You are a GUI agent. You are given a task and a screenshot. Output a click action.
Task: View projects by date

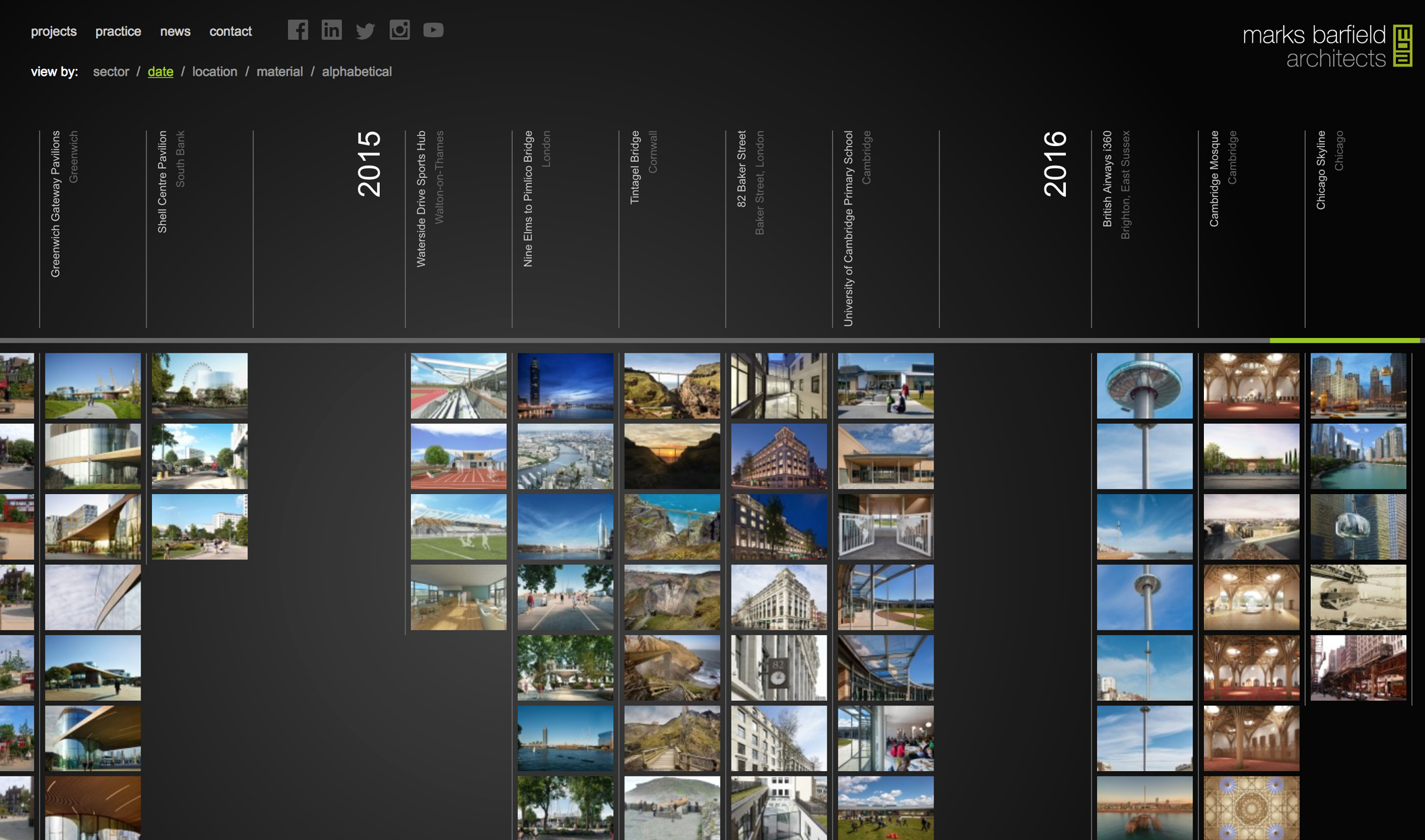pyautogui.click(x=160, y=72)
